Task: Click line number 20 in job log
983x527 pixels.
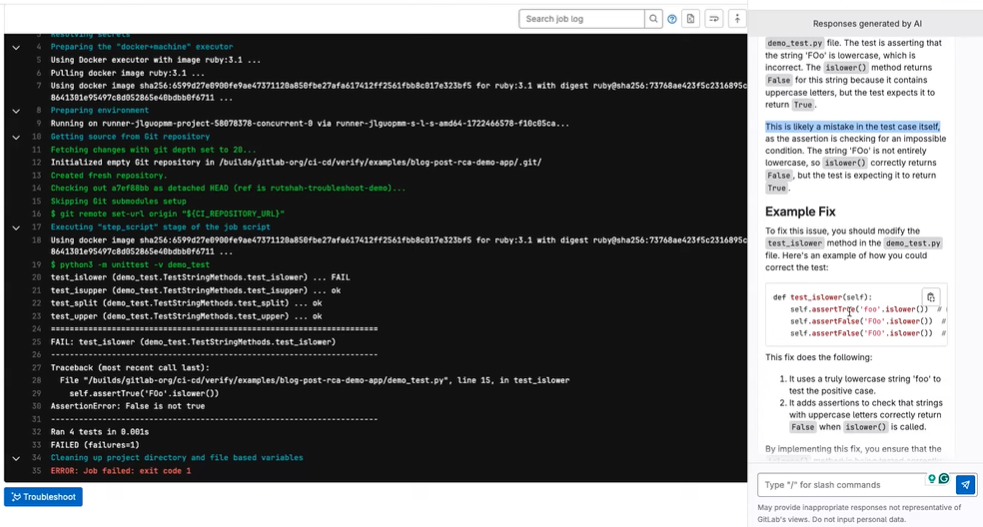Action: [x=36, y=278]
